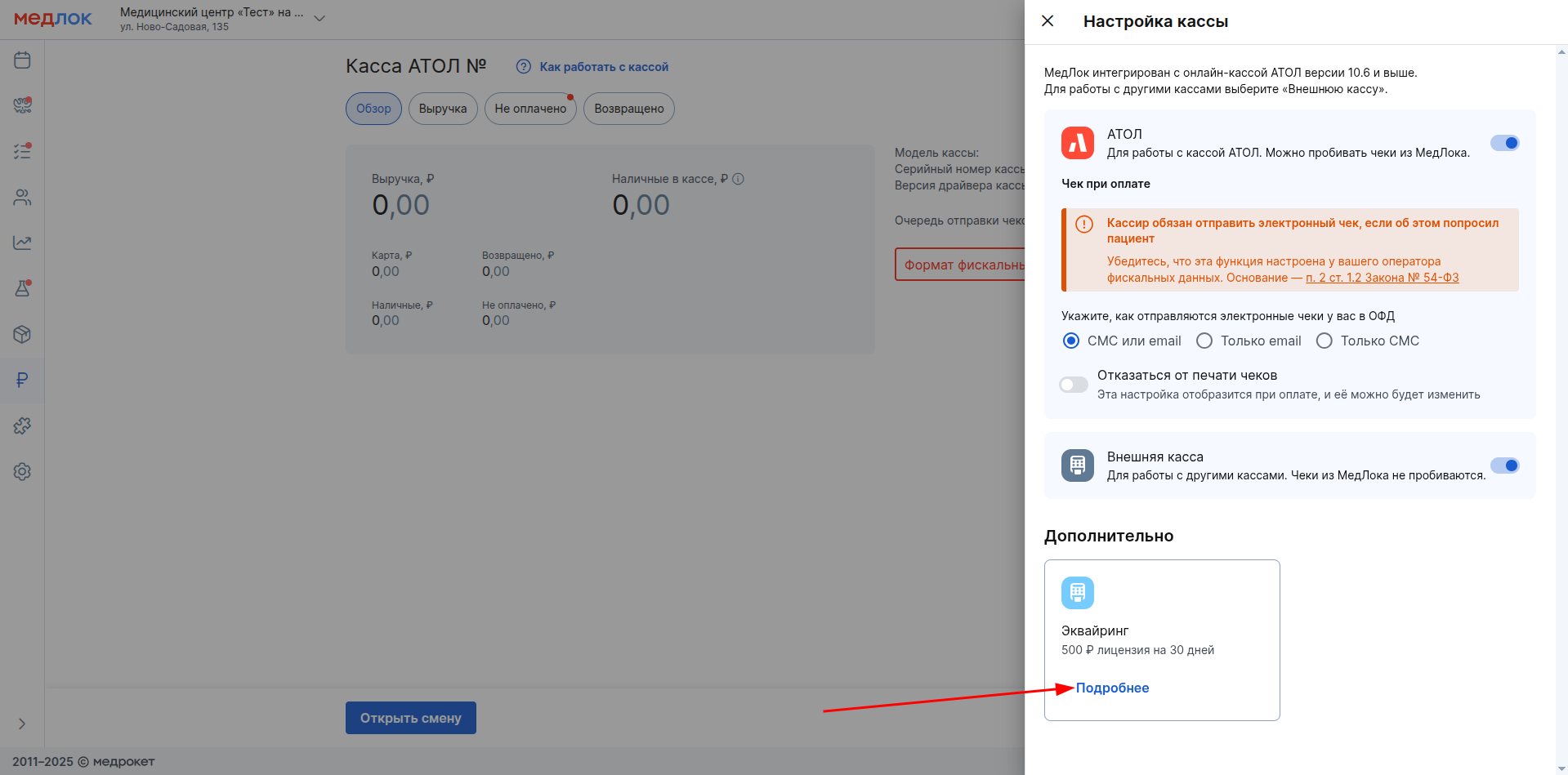Switch to the Выручка tab

point(443,109)
